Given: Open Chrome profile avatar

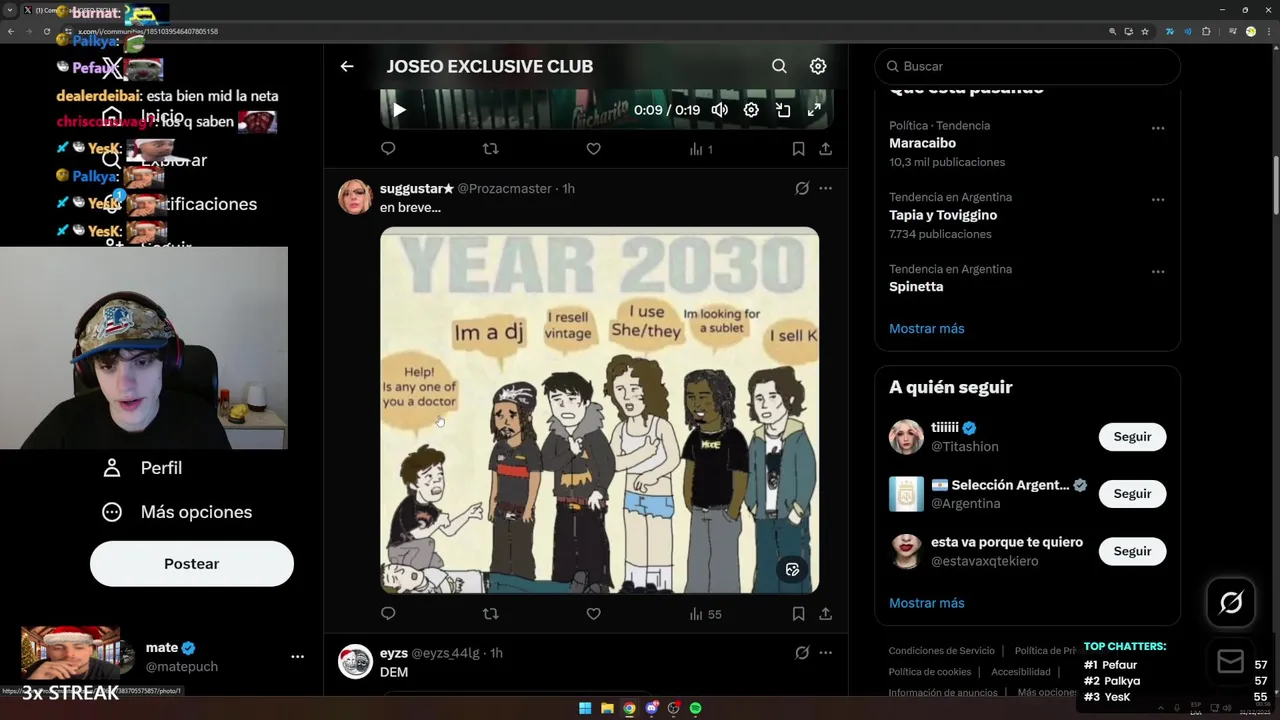Looking at the screenshot, I should 1250,31.
